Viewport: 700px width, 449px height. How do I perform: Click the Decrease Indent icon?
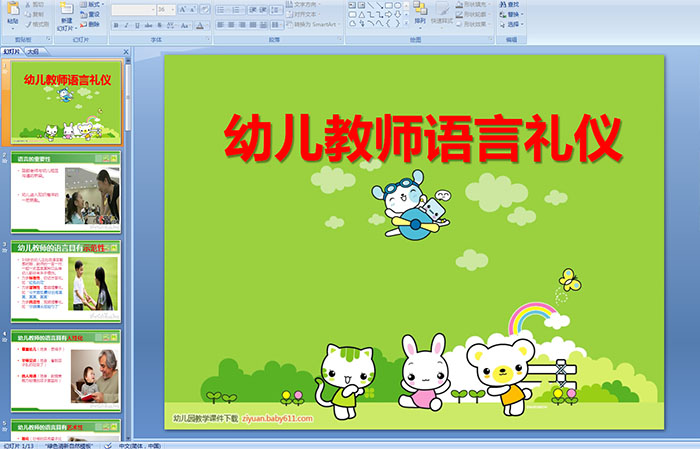[253, 10]
